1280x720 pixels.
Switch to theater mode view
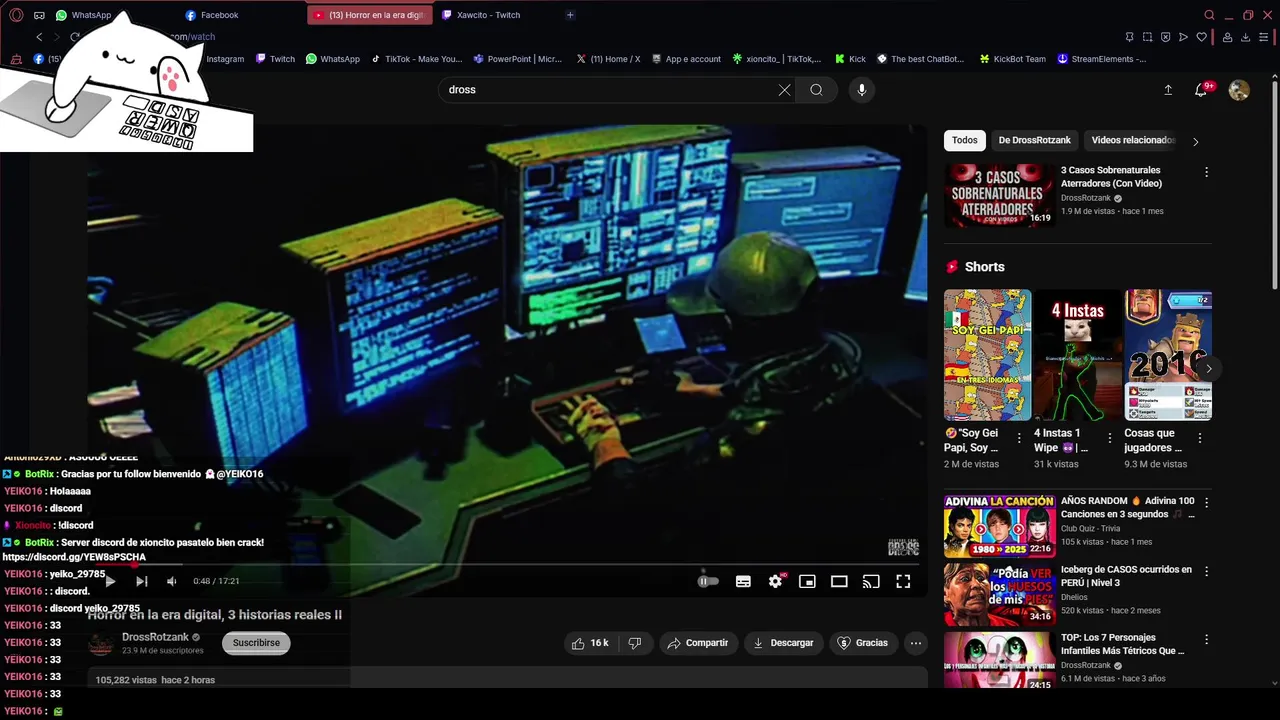pos(839,581)
